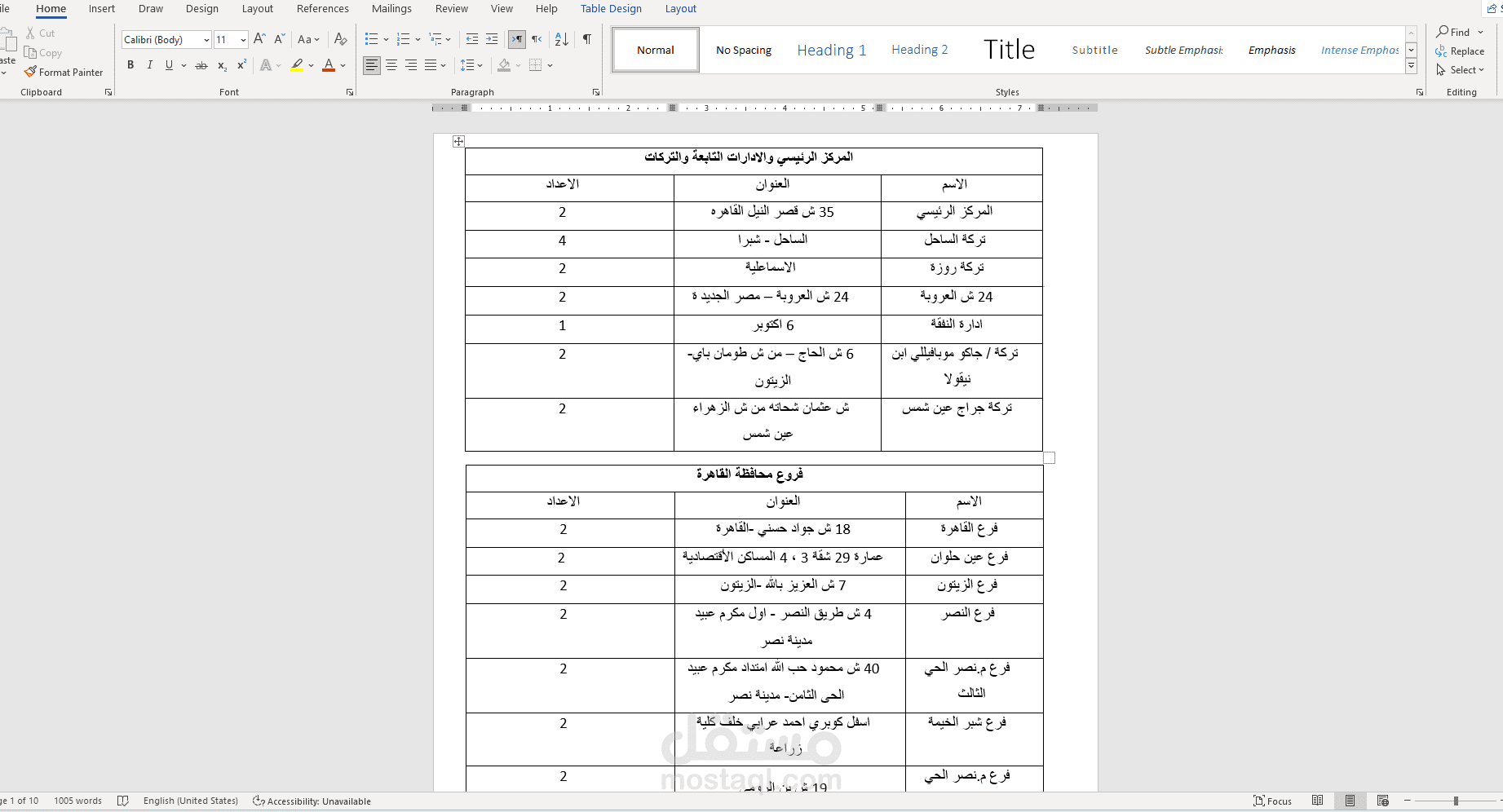Enable Focus mode
The image size is (1503, 812).
(x=1272, y=801)
